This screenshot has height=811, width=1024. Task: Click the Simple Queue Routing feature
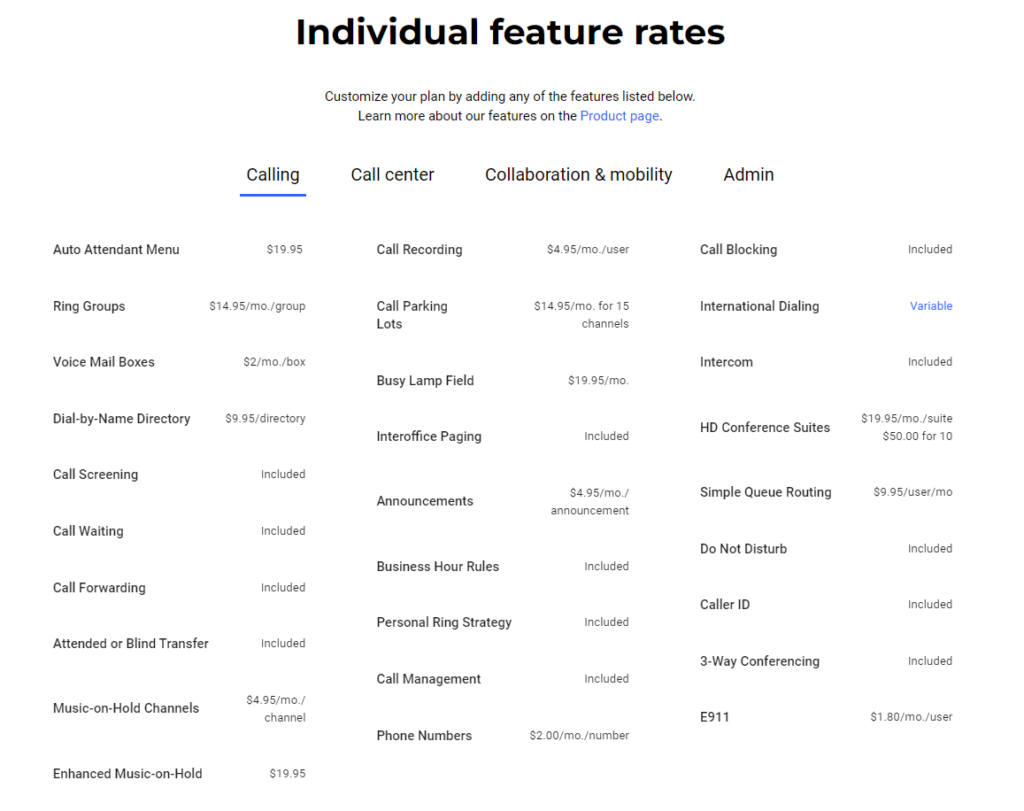click(765, 492)
